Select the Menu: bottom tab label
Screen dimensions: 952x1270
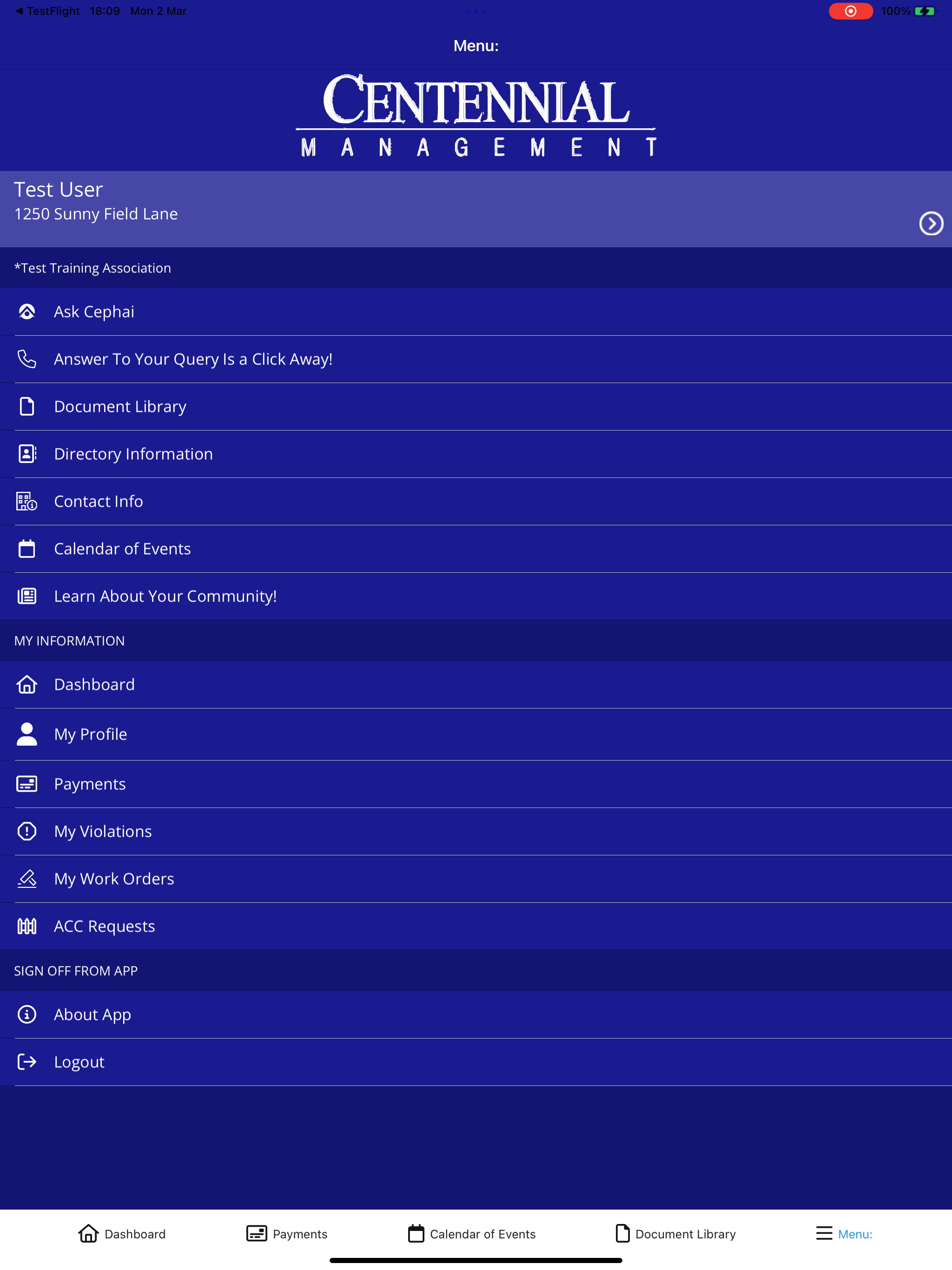coord(855,1234)
